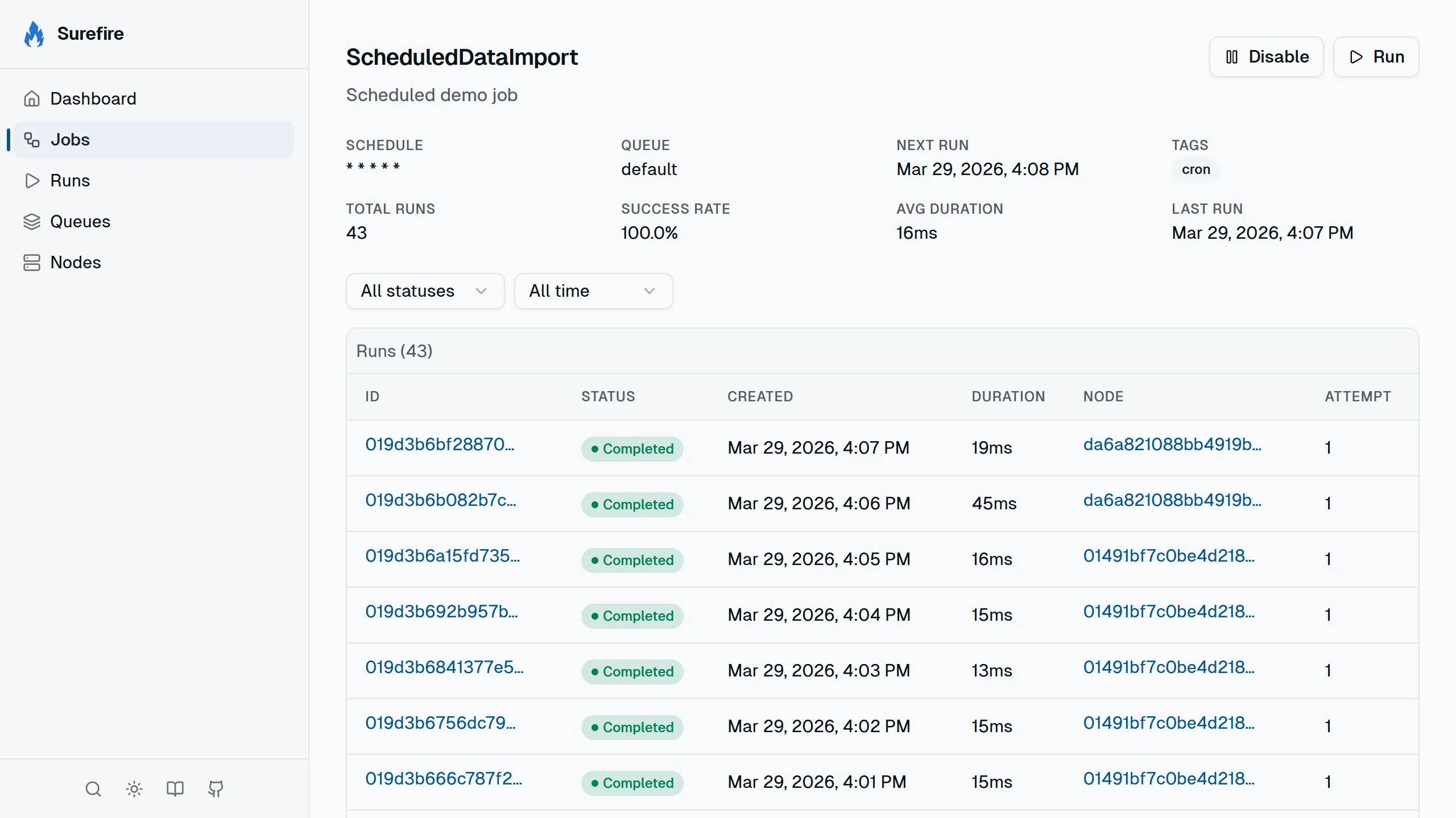Click chevron arrow on All time filter
Image resolution: width=1456 pixels, height=818 pixels.
(650, 291)
